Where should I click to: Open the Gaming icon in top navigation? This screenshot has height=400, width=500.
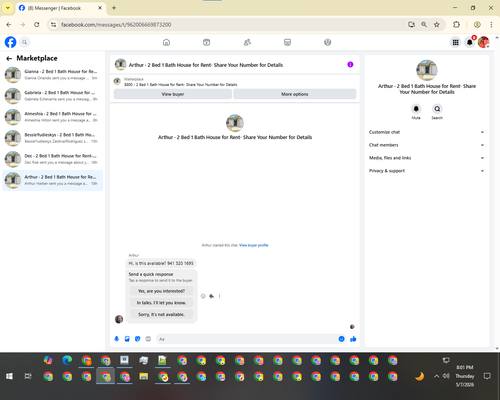(328, 42)
